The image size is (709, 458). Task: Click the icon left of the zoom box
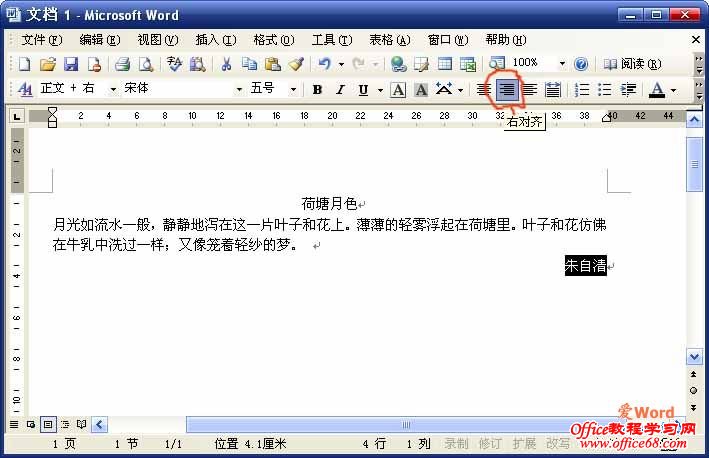(496, 64)
